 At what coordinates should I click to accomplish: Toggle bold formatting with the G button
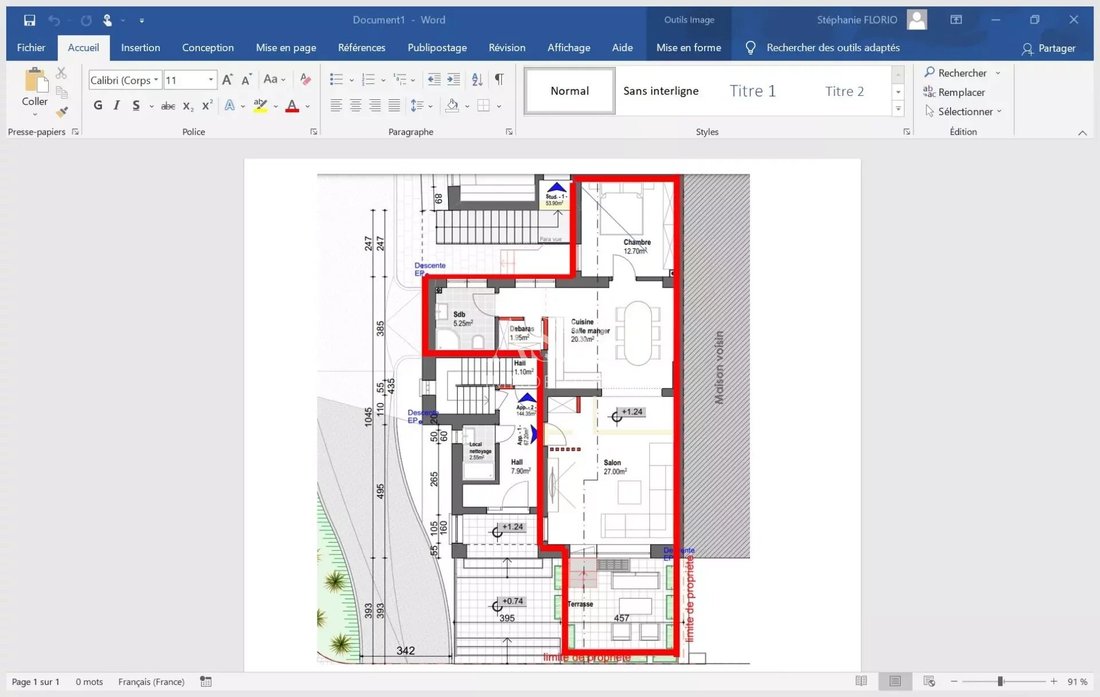98,106
